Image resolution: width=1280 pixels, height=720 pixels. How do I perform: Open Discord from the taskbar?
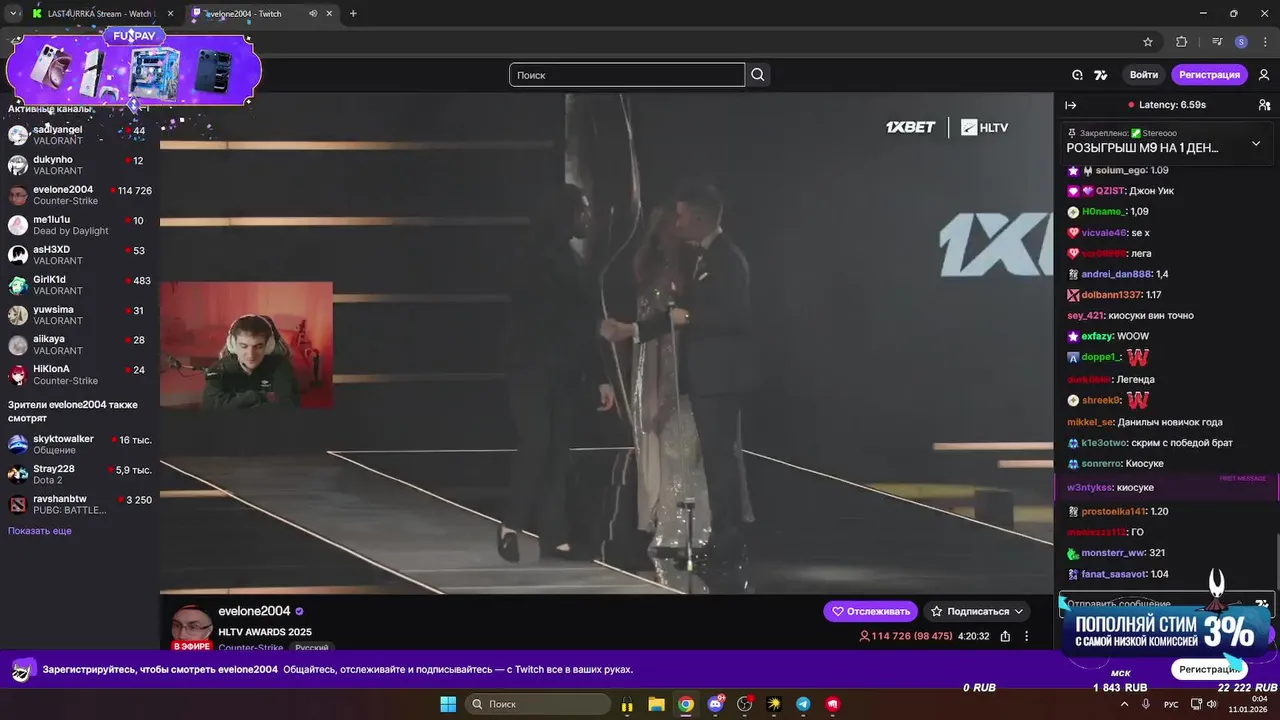pos(715,704)
